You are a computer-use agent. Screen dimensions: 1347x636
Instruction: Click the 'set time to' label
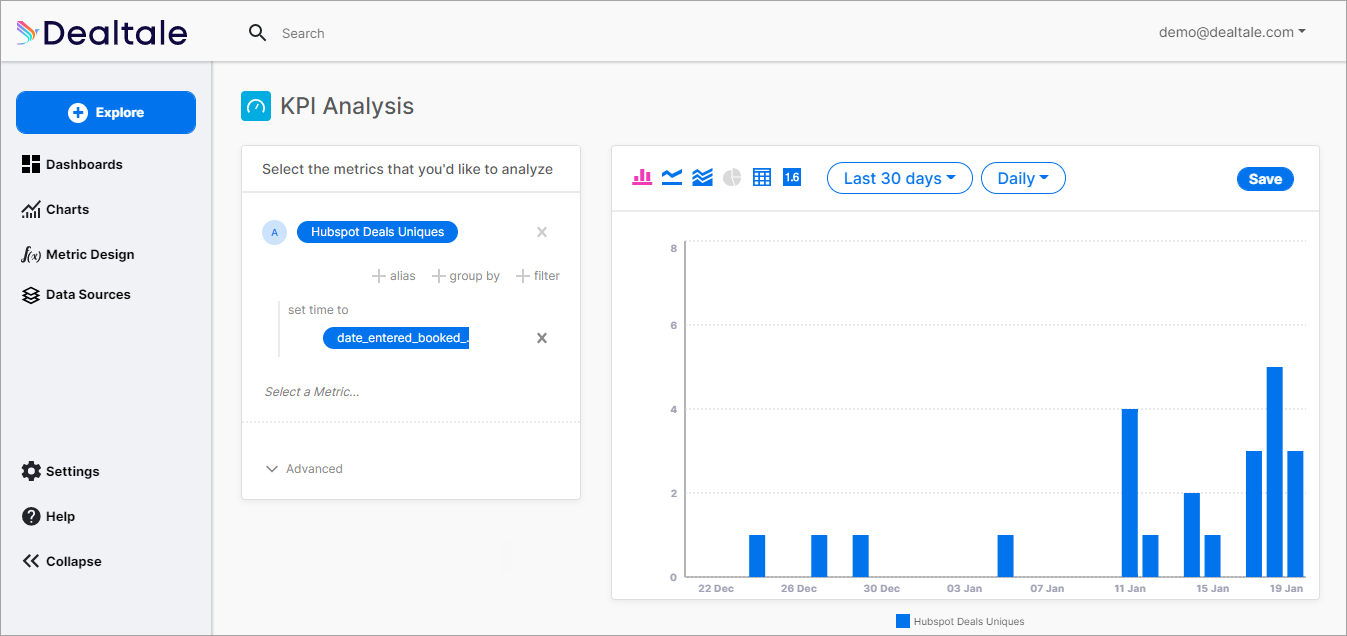(318, 310)
